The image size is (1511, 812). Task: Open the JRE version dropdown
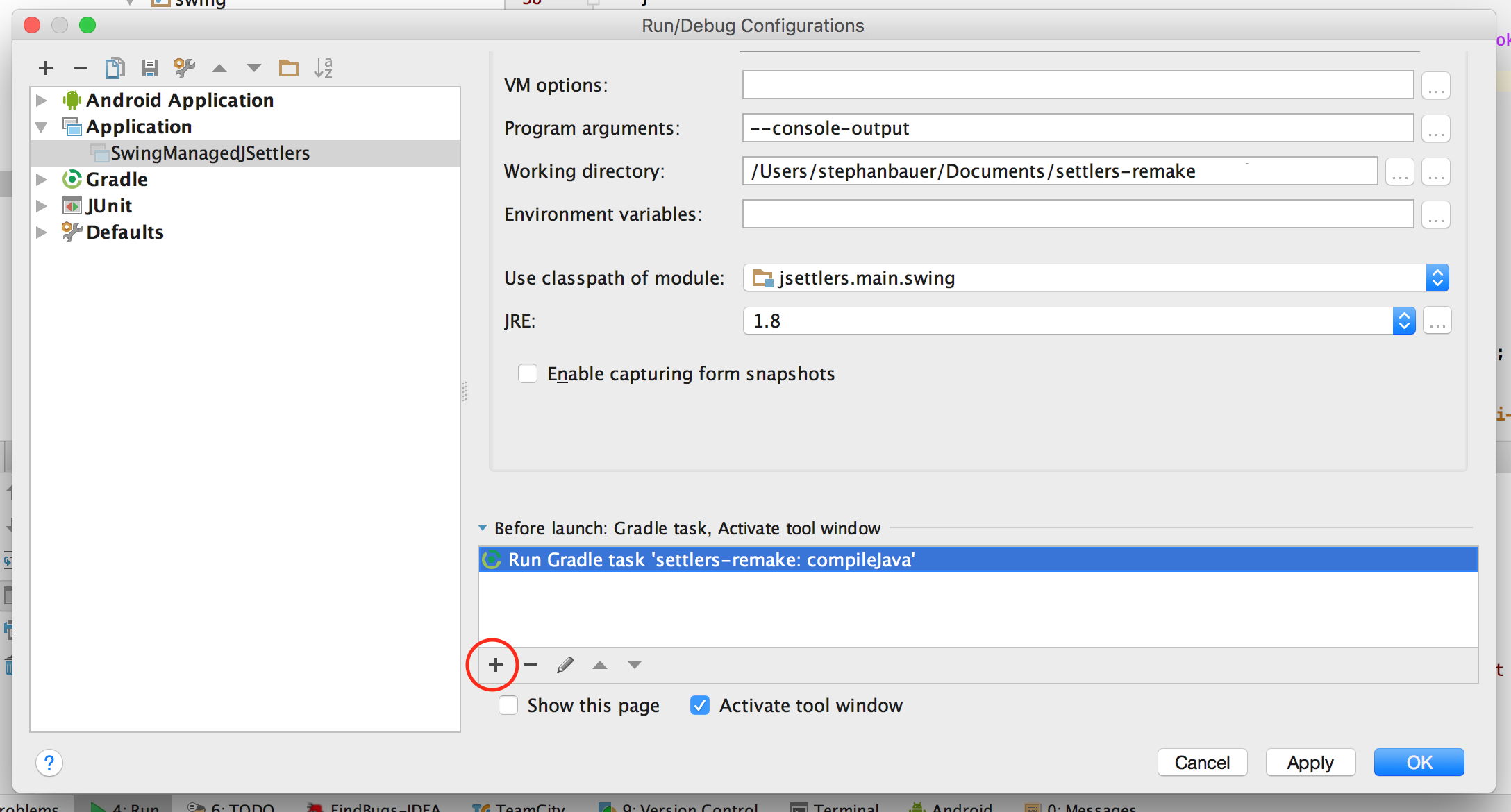pos(1403,321)
